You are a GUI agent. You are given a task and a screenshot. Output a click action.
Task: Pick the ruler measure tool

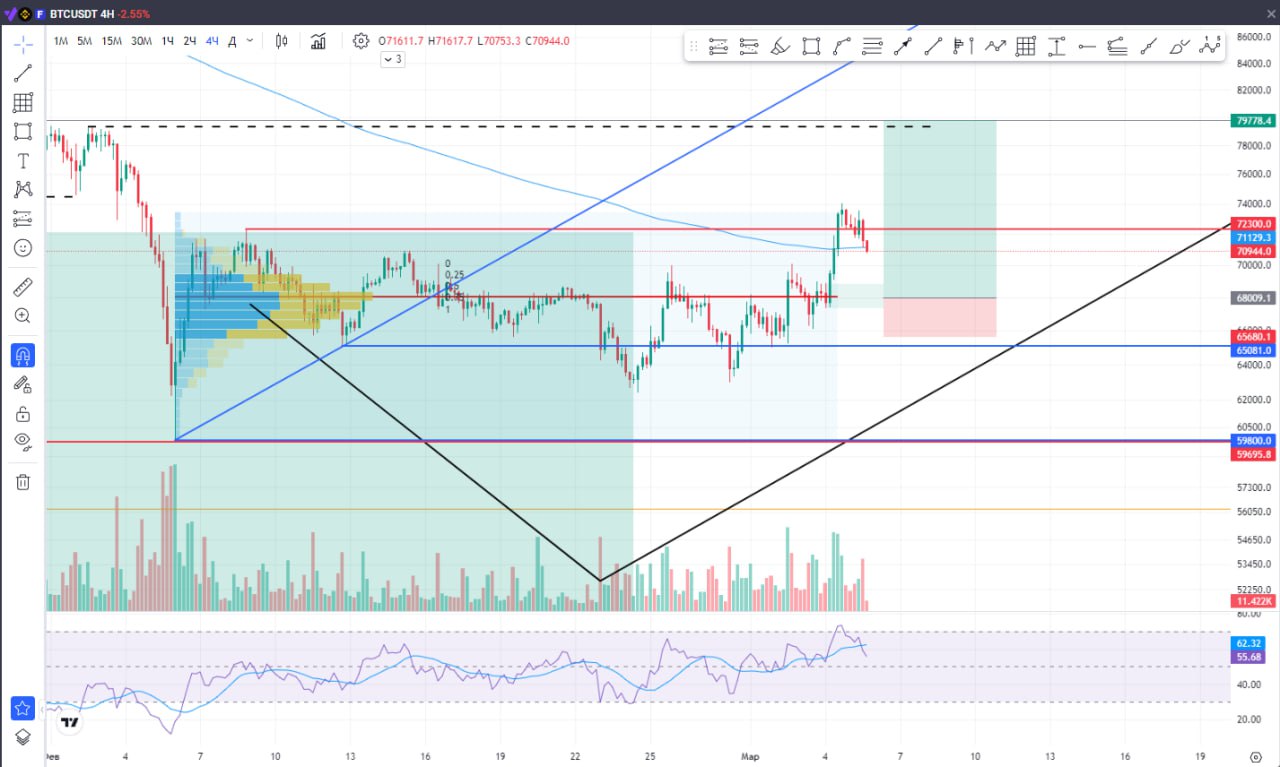23,288
